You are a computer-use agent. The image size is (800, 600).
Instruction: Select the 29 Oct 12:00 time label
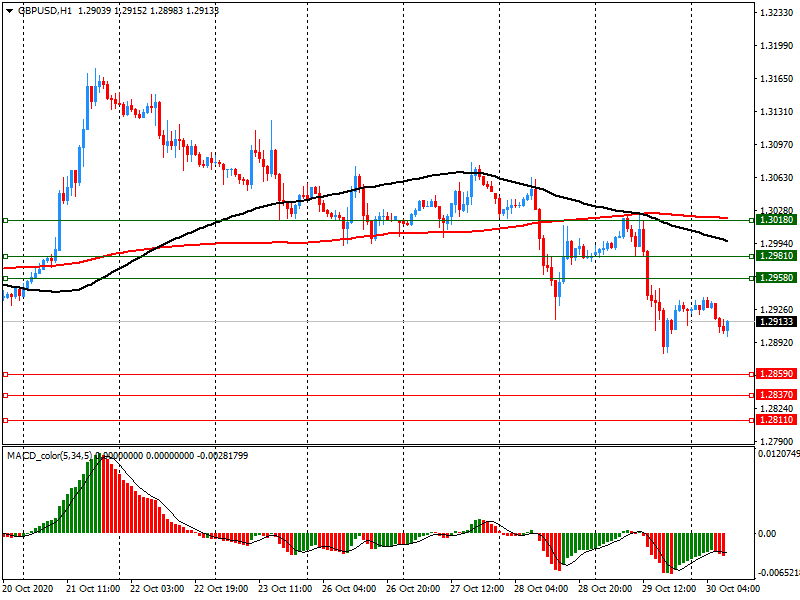pyautogui.click(x=669, y=588)
